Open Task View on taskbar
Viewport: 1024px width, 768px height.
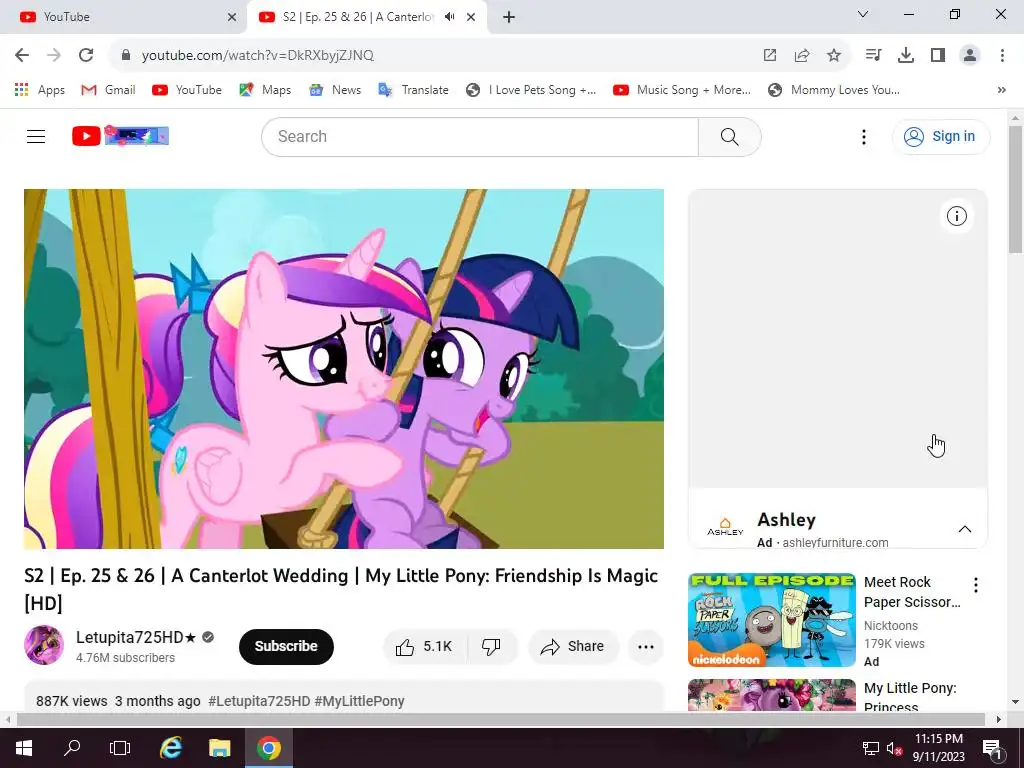120,748
